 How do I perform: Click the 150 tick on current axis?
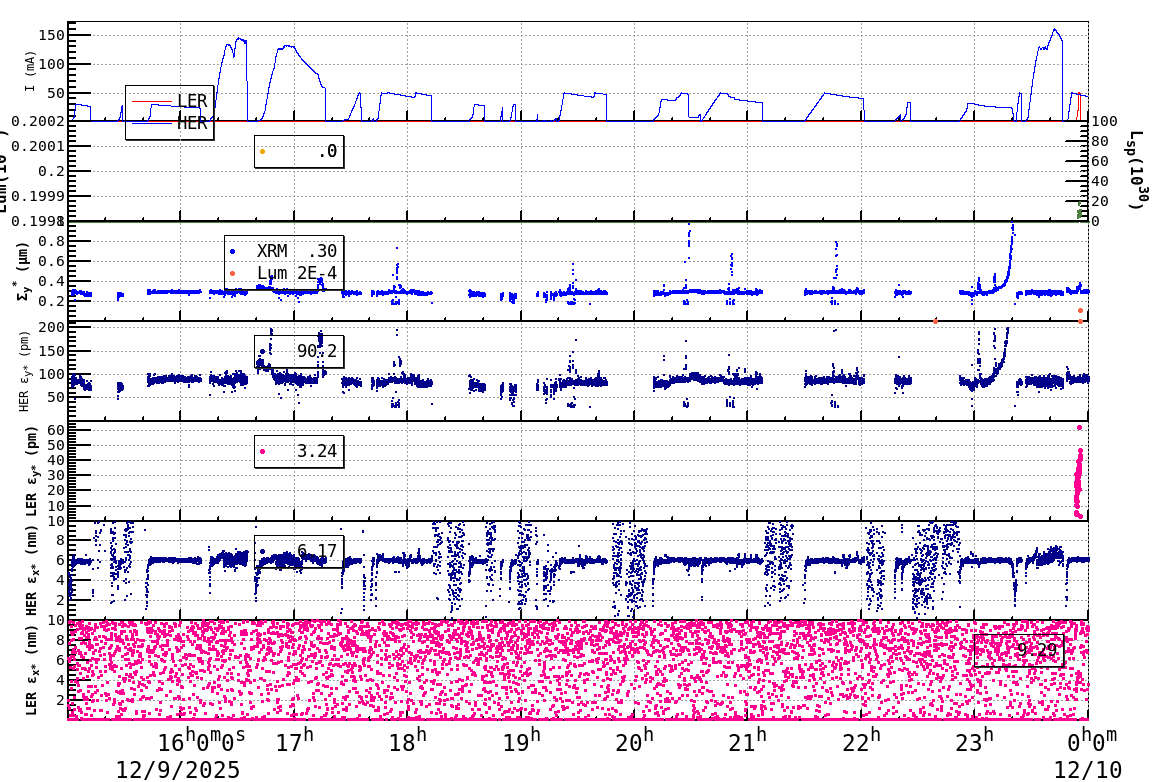point(51,35)
